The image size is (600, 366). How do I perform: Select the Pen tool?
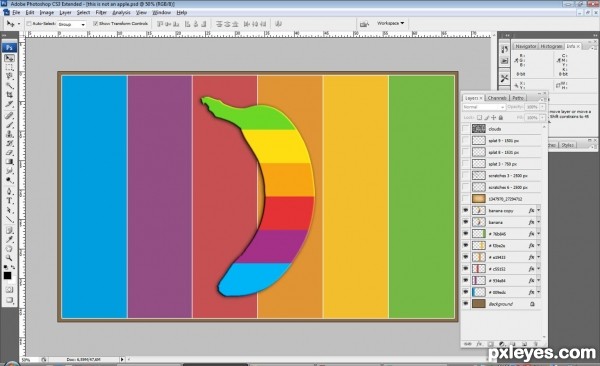pyautogui.click(x=9, y=191)
